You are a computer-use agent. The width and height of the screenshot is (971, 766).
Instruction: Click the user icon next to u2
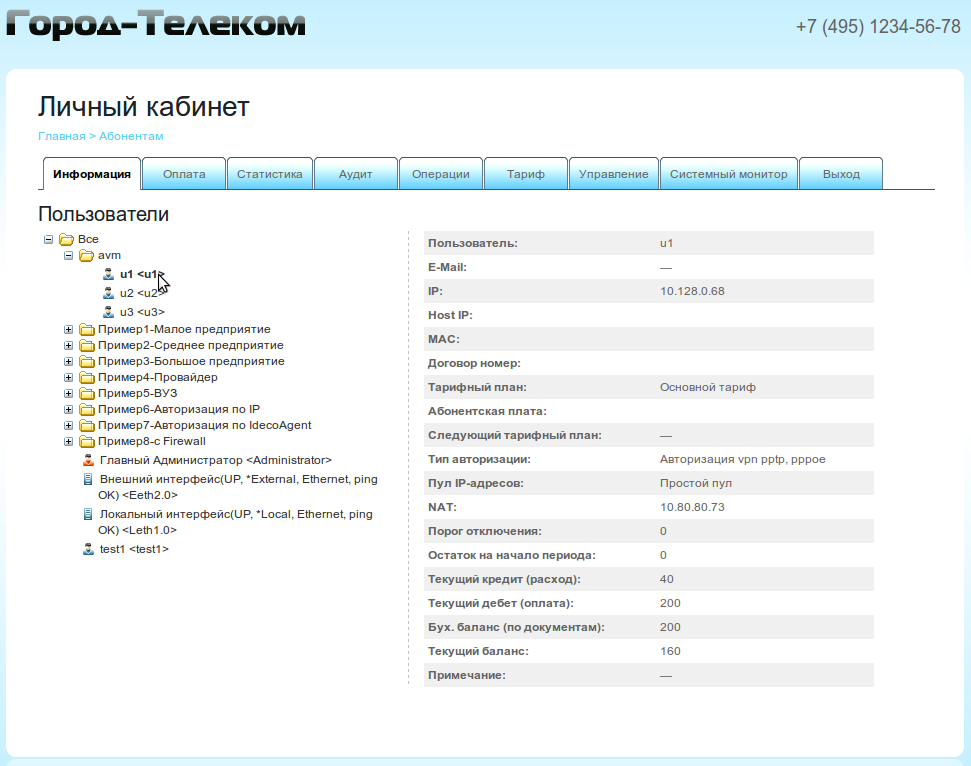coord(108,293)
